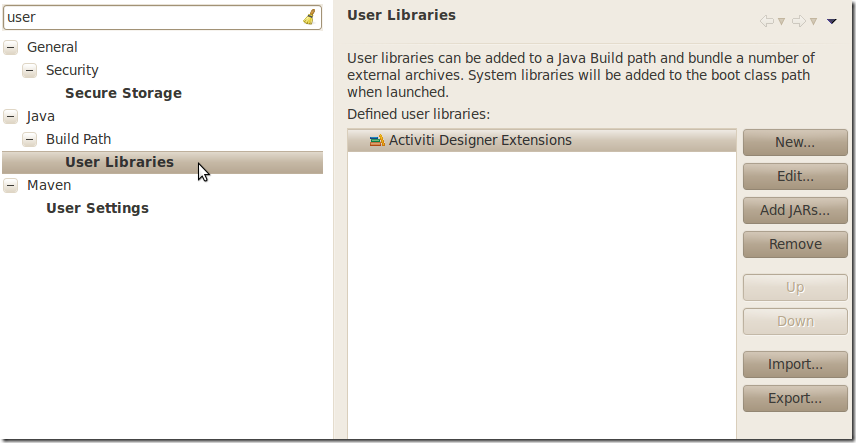856x443 pixels.
Task: Open back history dropdown arrow
Action: tap(781, 21)
